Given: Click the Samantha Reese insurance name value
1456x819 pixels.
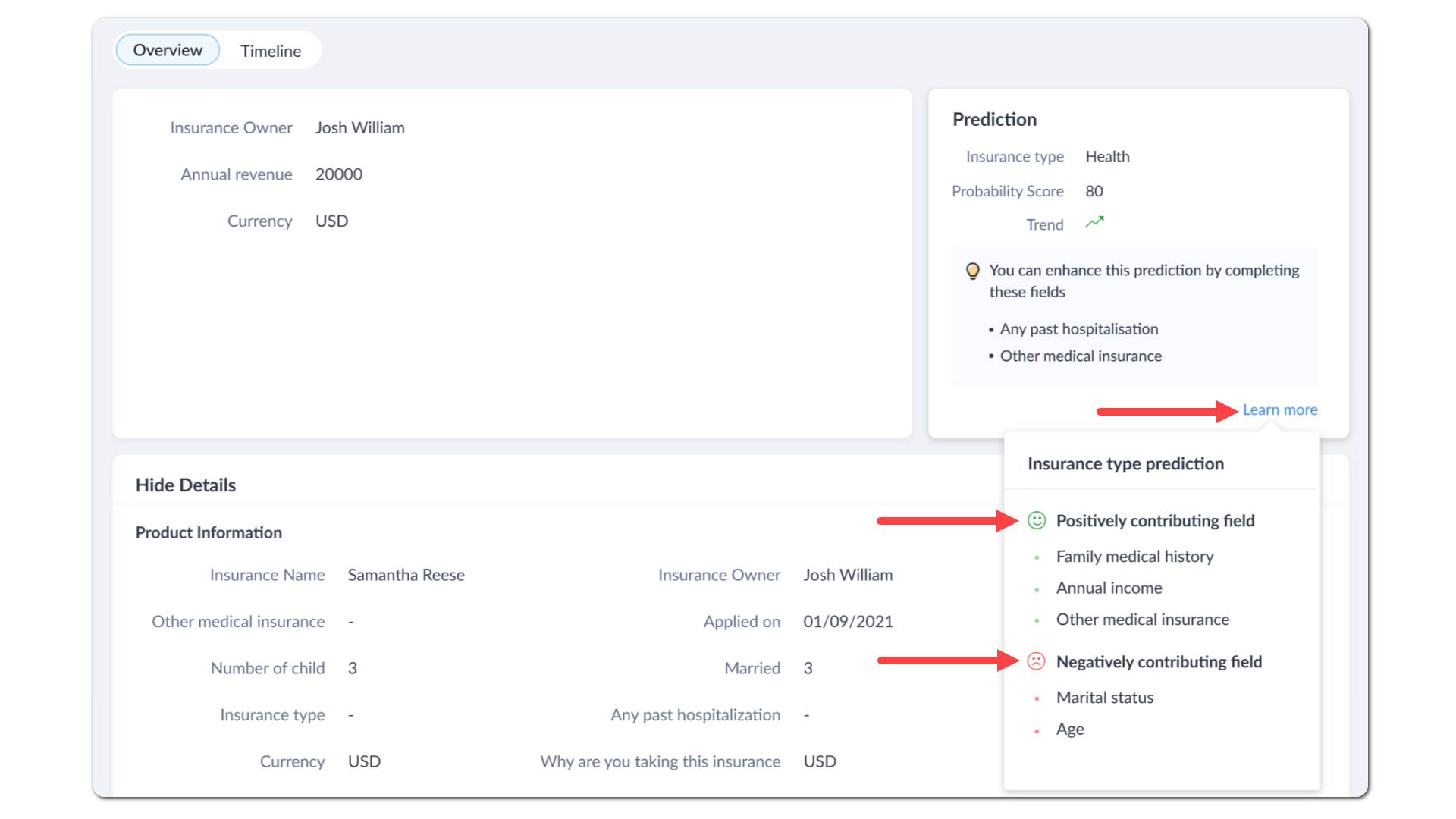Looking at the screenshot, I should pos(406,575).
